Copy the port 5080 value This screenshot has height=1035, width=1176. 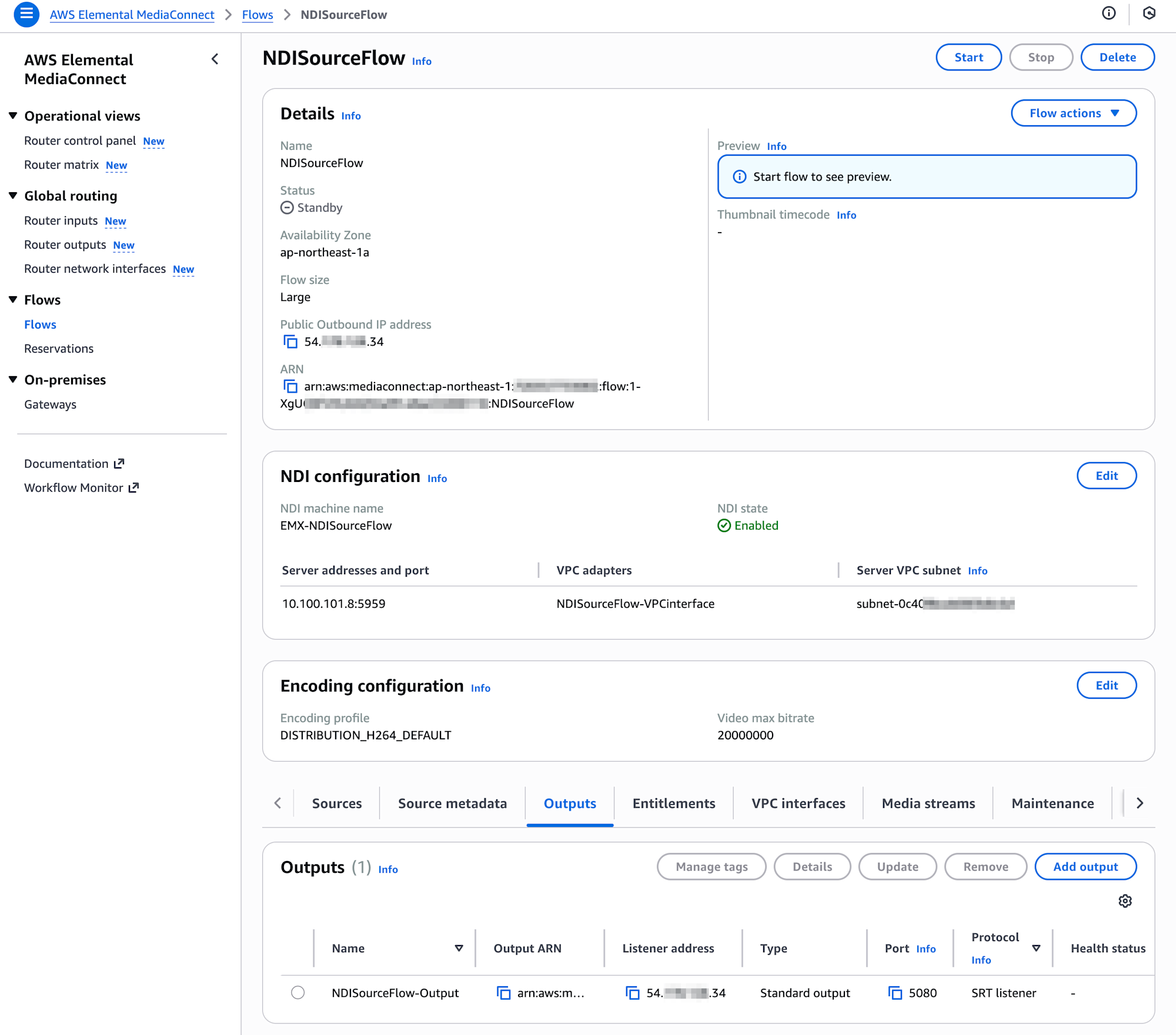(895, 993)
